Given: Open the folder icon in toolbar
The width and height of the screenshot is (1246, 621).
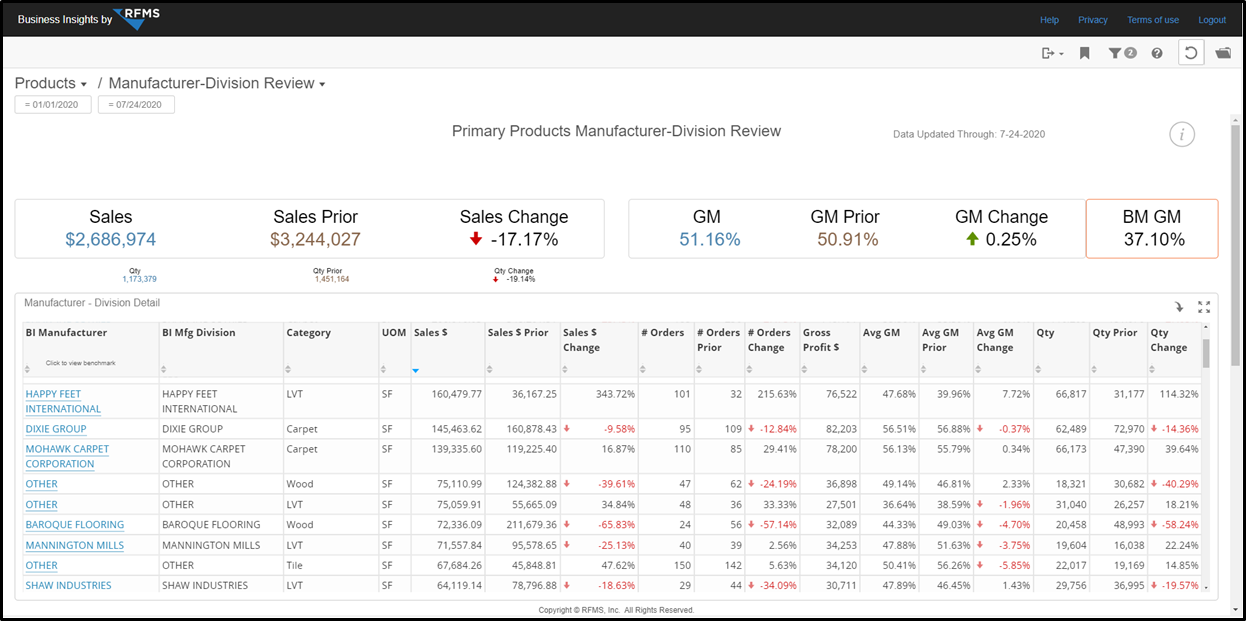Looking at the screenshot, I should [1223, 53].
